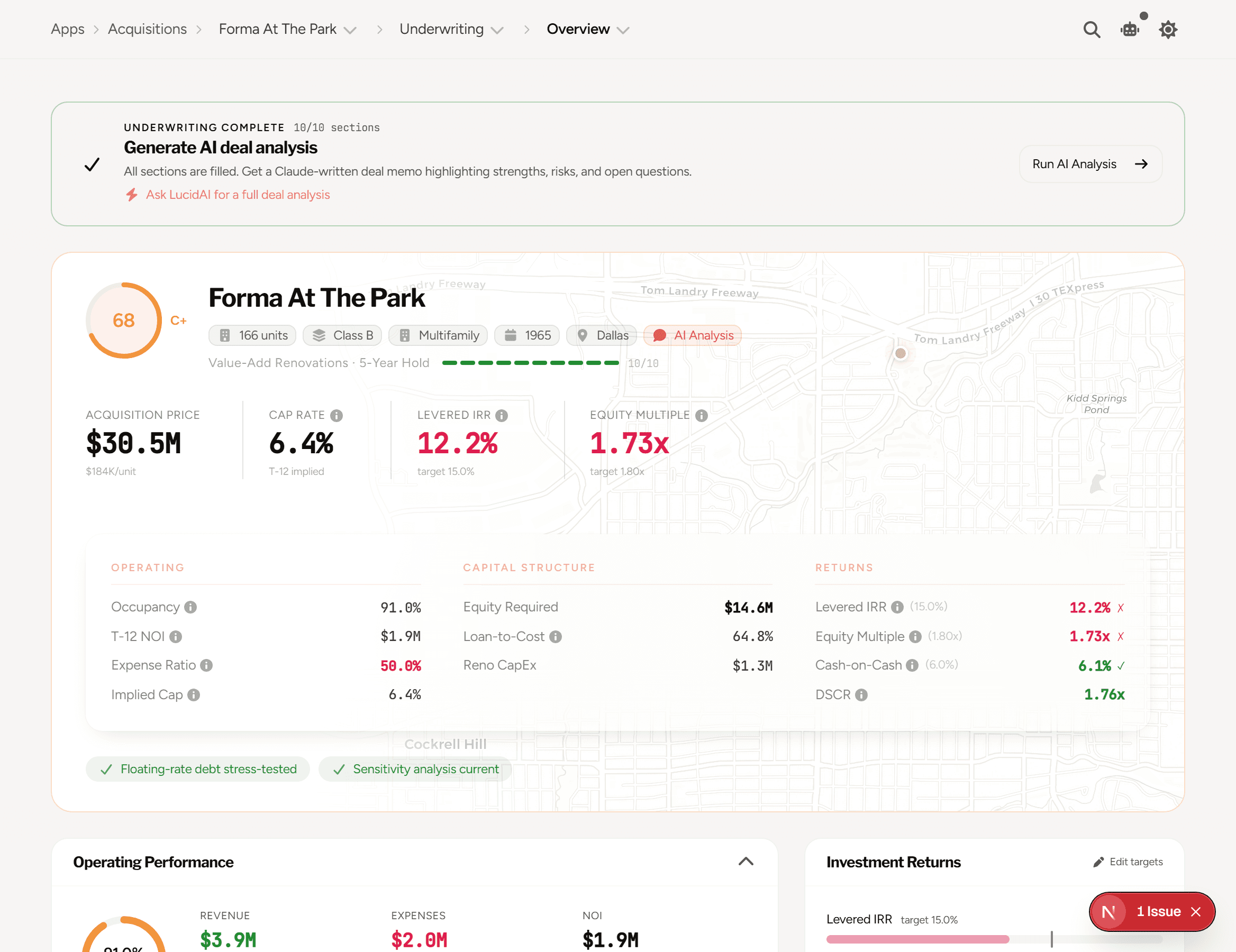Click the Investment Returns heading
This screenshot has width=1236, height=952.
coord(894,862)
